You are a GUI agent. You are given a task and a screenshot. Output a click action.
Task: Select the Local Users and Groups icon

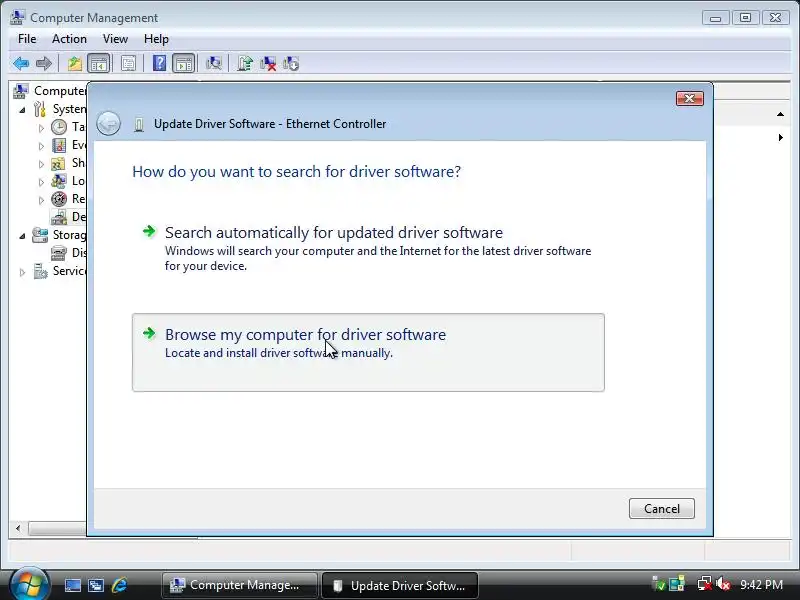point(59,181)
